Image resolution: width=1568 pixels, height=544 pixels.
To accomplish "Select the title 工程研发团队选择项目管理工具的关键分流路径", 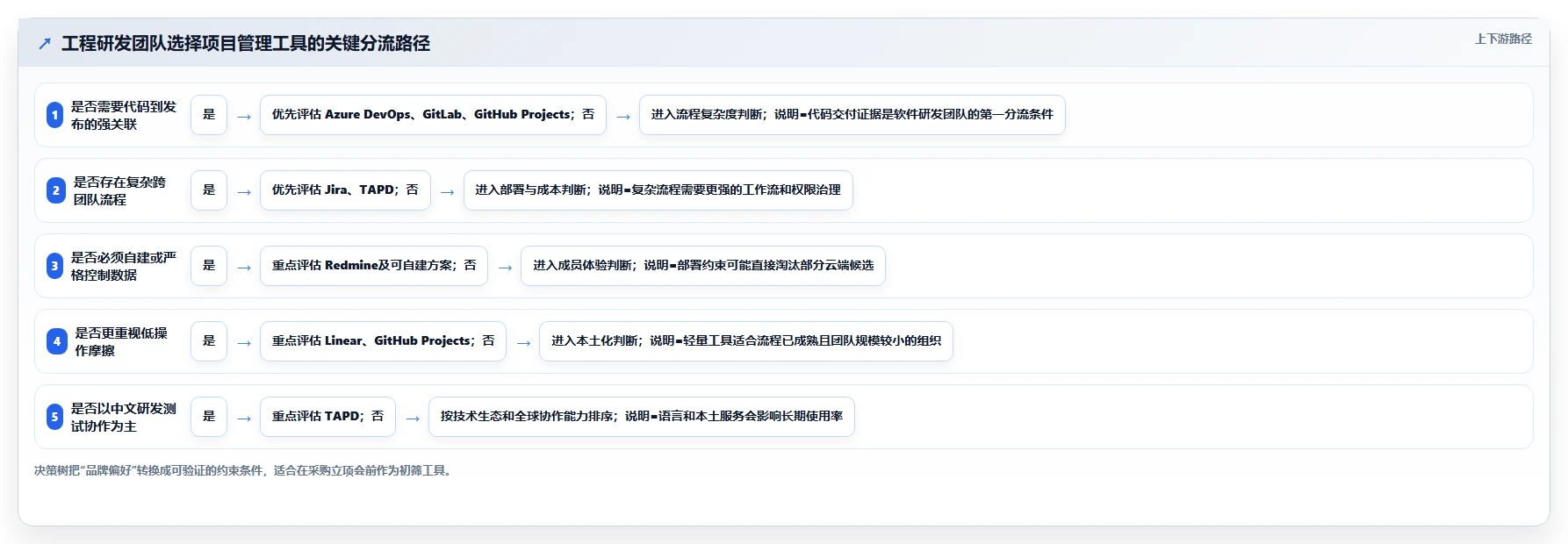I will [246, 43].
